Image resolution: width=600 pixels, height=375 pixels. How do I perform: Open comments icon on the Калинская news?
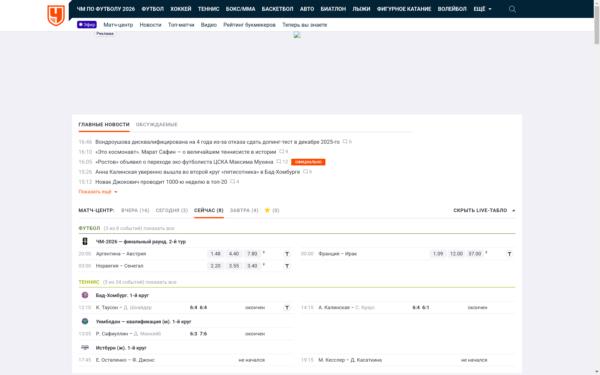(x=305, y=172)
